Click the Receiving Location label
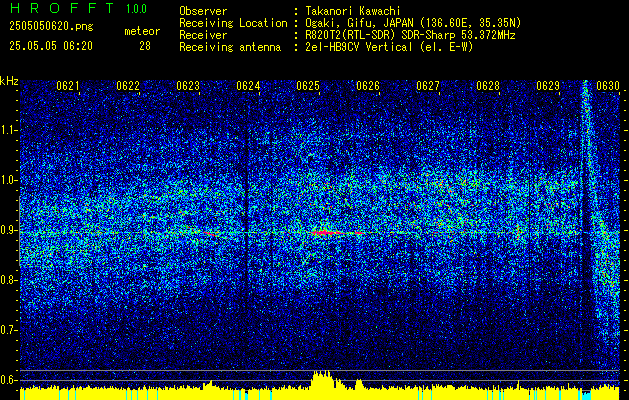The image size is (629, 400). click(233, 23)
